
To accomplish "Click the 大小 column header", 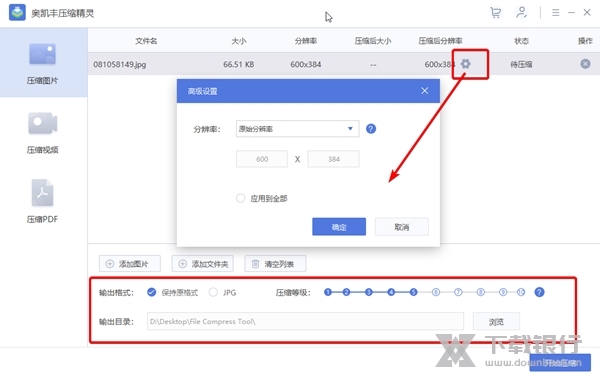I will coord(238,41).
